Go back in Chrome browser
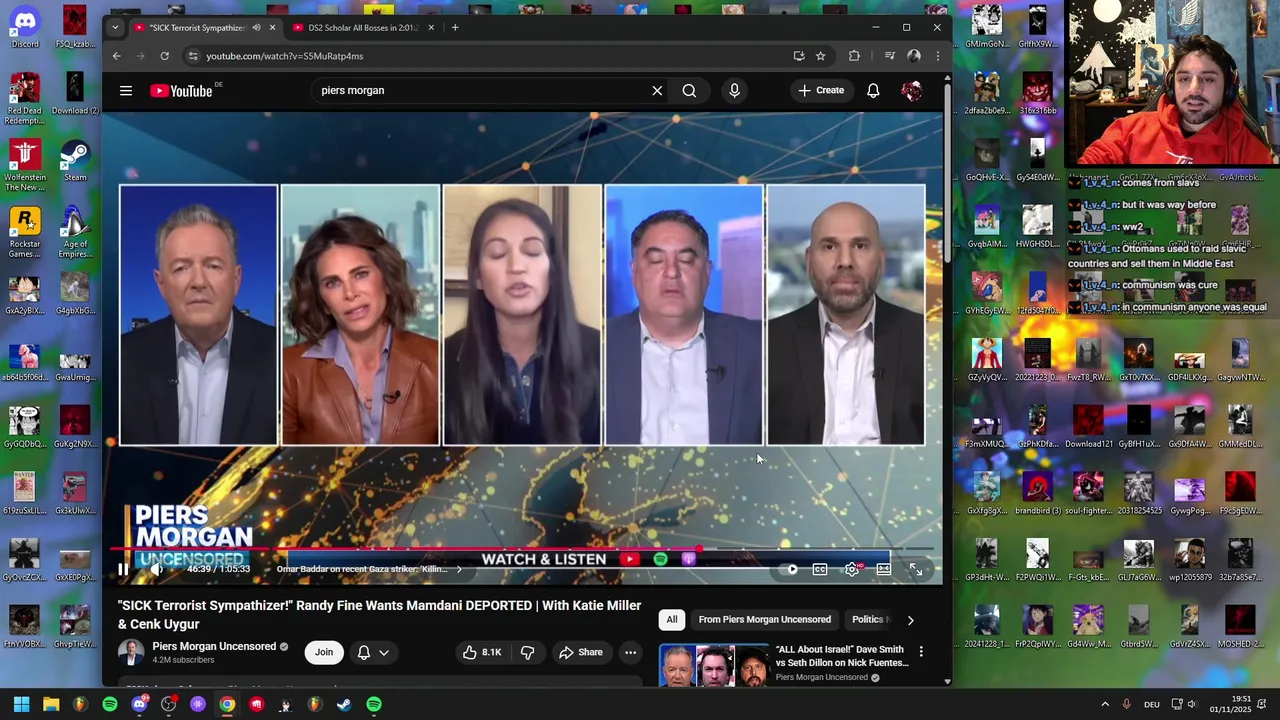 click(x=117, y=56)
